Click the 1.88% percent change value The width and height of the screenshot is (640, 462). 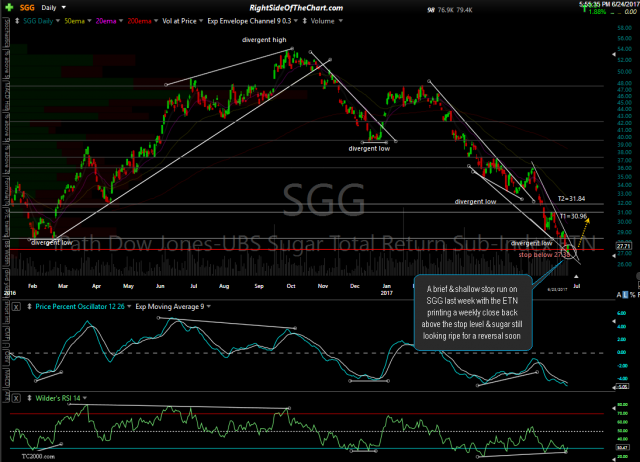tap(597, 12)
